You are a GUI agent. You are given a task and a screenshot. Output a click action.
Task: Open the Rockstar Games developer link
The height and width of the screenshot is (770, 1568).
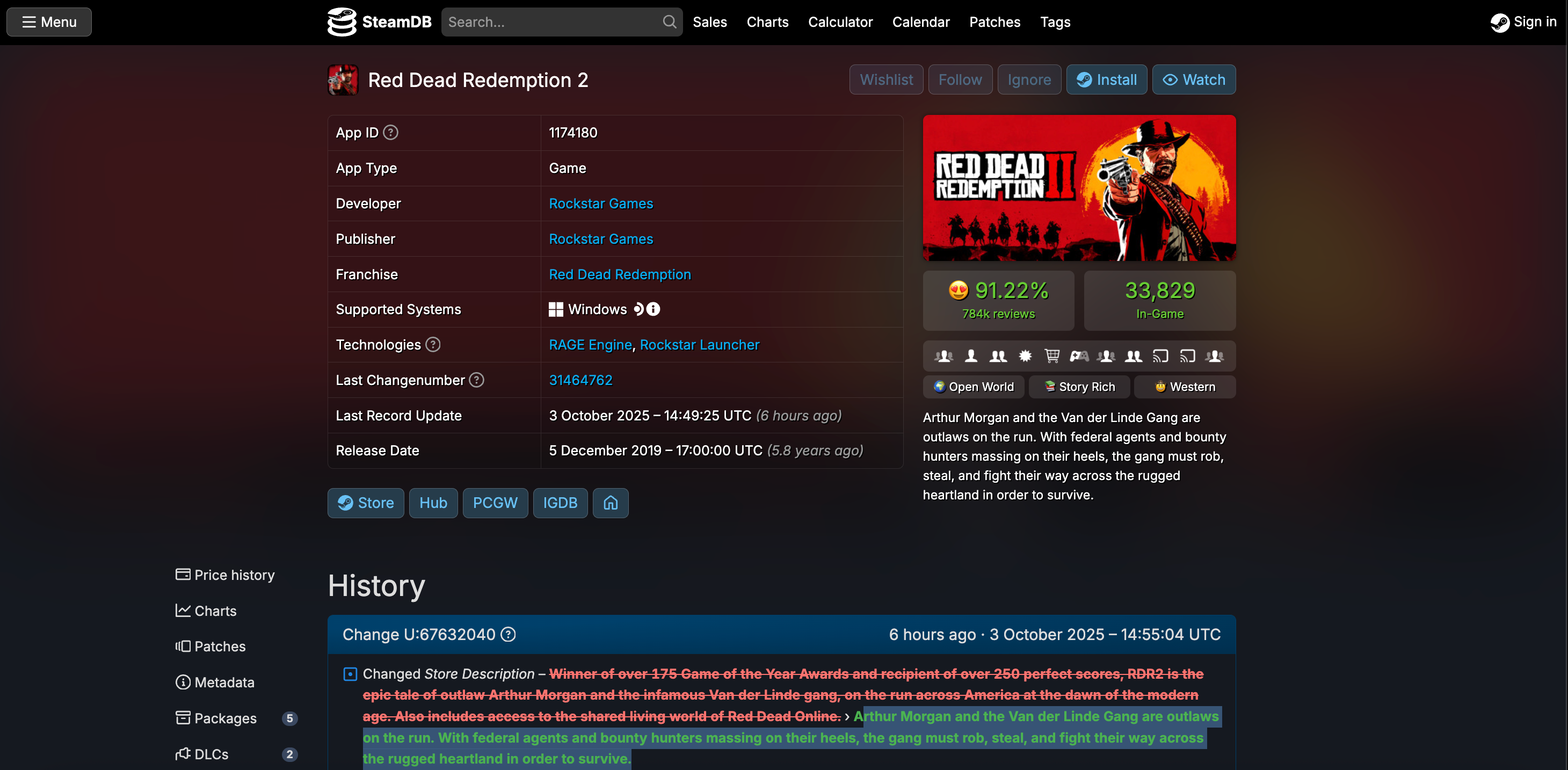(600, 204)
